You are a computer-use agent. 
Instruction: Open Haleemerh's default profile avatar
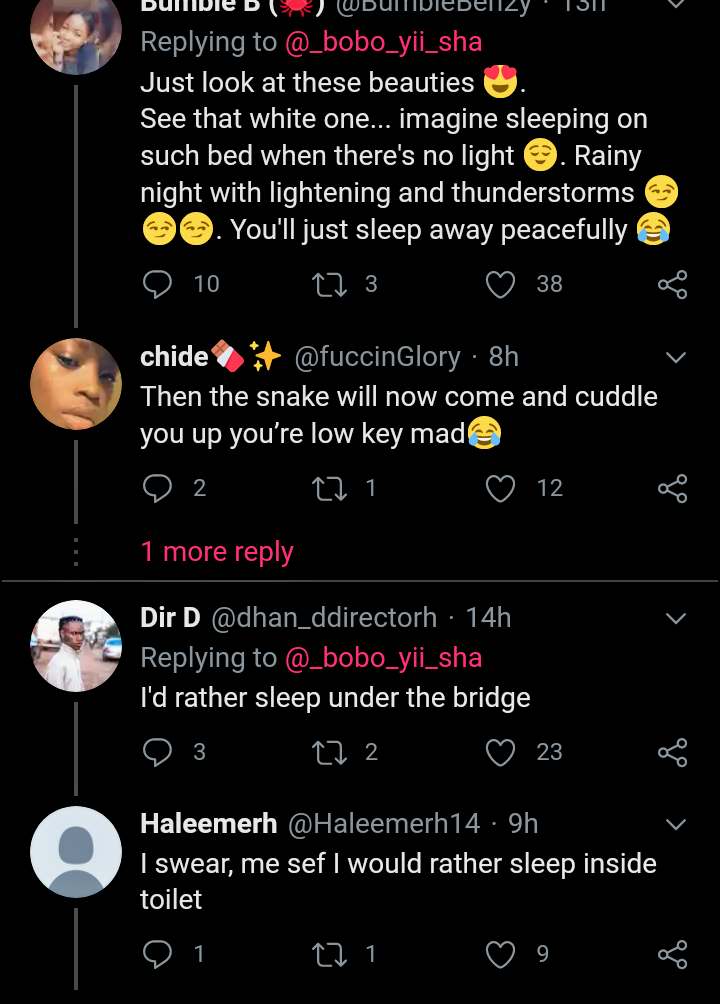(x=76, y=851)
